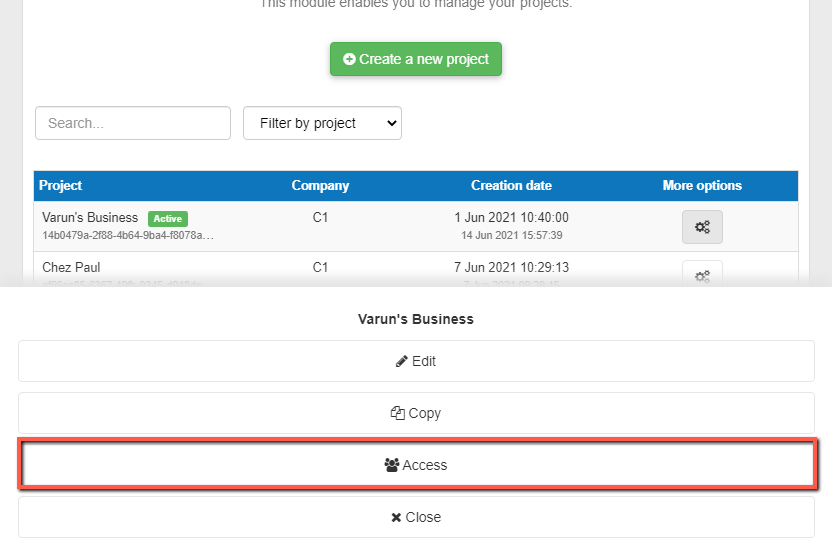Click the More options column header

click(702, 186)
